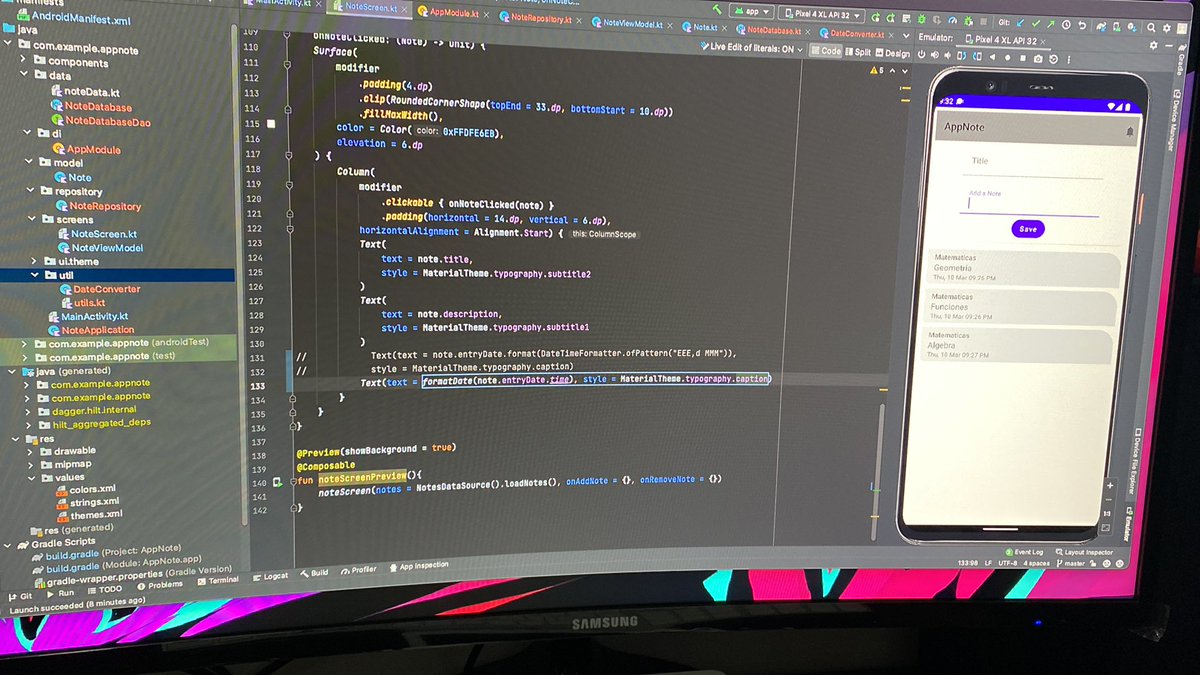Image resolution: width=1200 pixels, height=675 pixels.
Task: Click the Git update project blue arrow
Action: [1019, 24]
